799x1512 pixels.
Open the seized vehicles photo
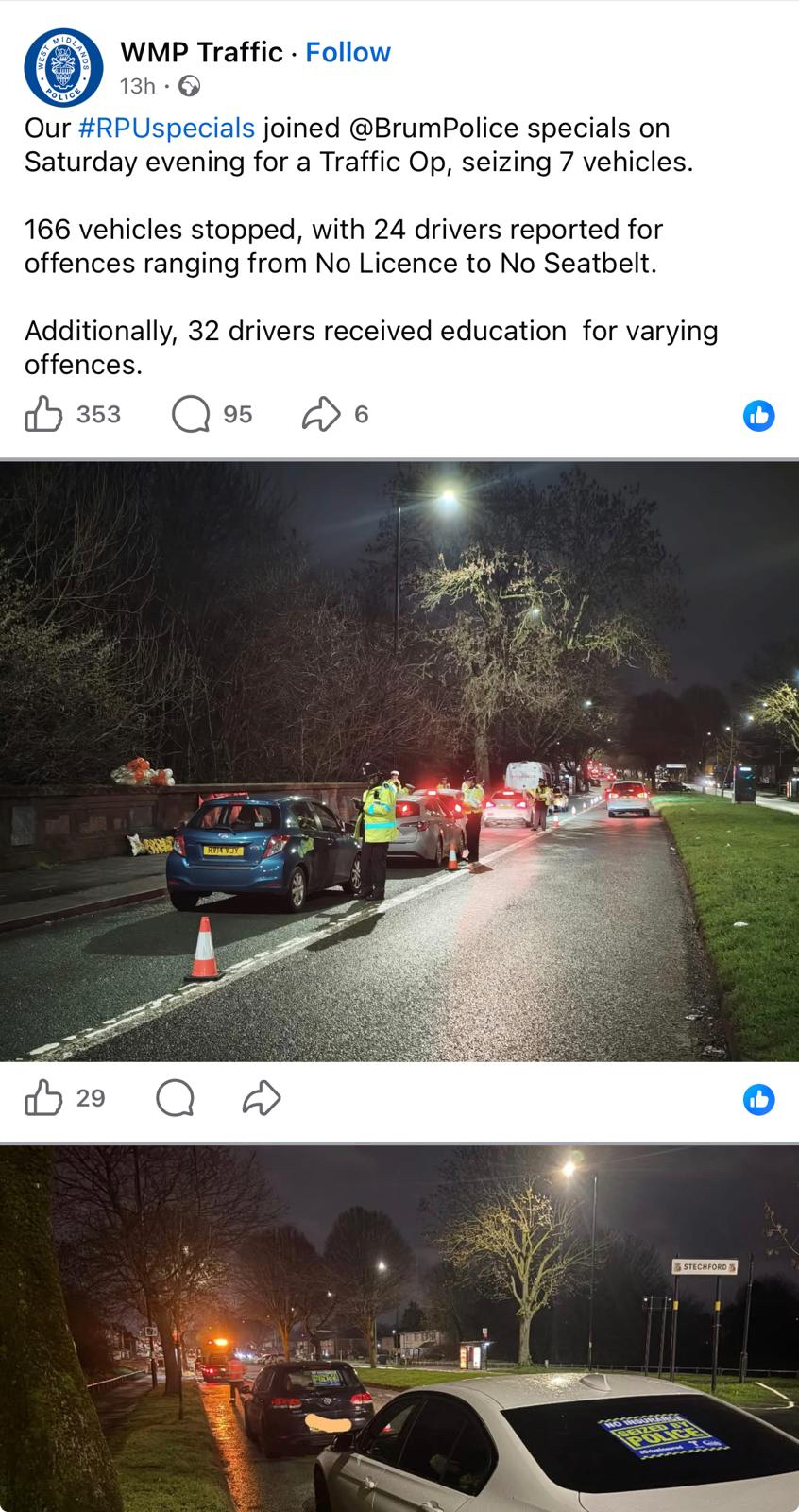[399, 1328]
